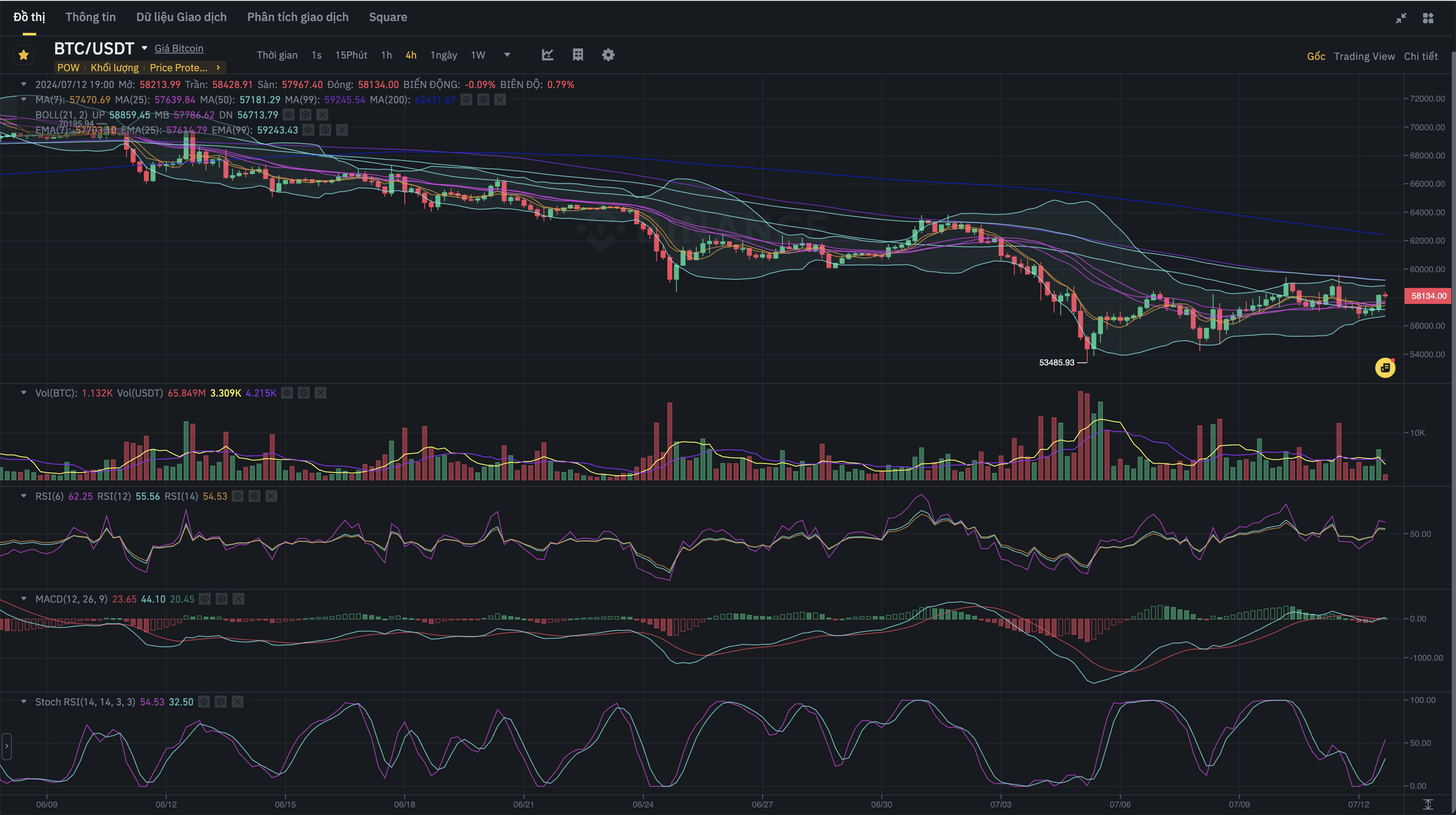Remove the MACD indicator with X
The width and height of the screenshot is (1456, 815).
(x=238, y=599)
